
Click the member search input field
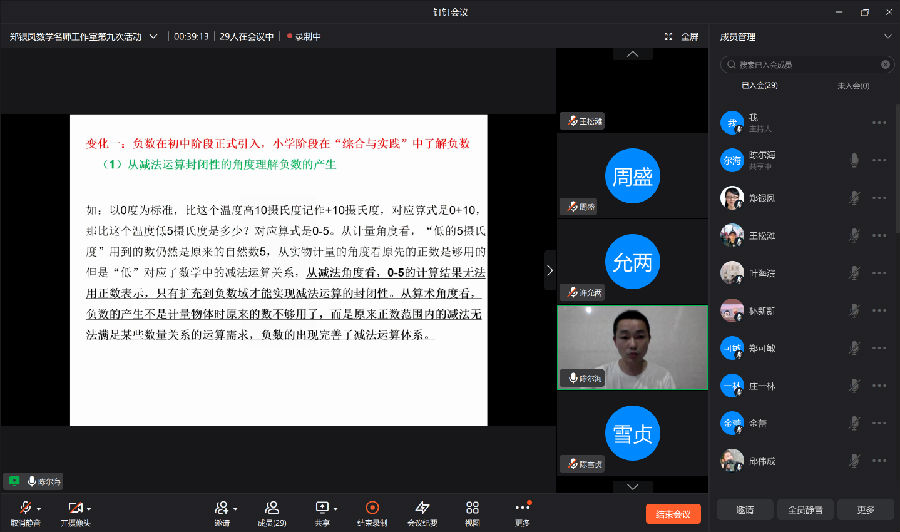(x=805, y=64)
